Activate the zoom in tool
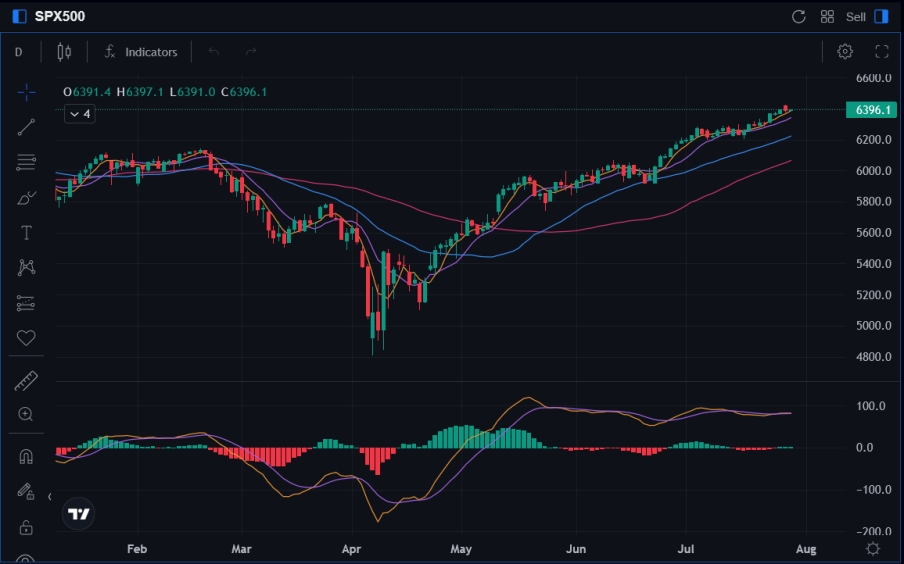This screenshot has height=564, width=904. (x=25, y=414)
